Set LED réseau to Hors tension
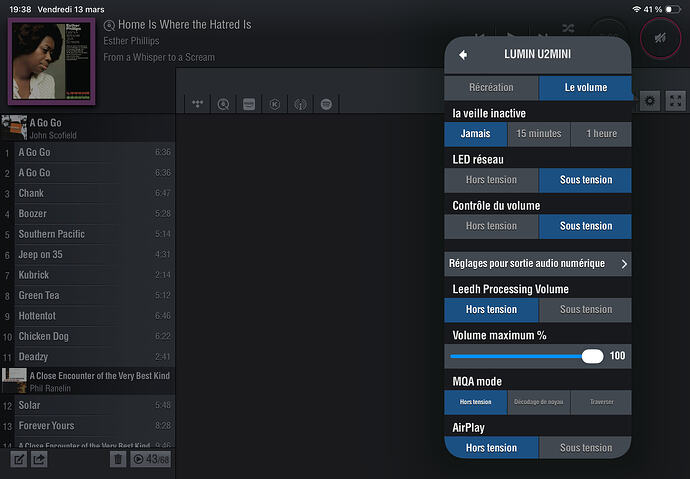The height and width of the screenshot is (479, 690). coord(491,180)
